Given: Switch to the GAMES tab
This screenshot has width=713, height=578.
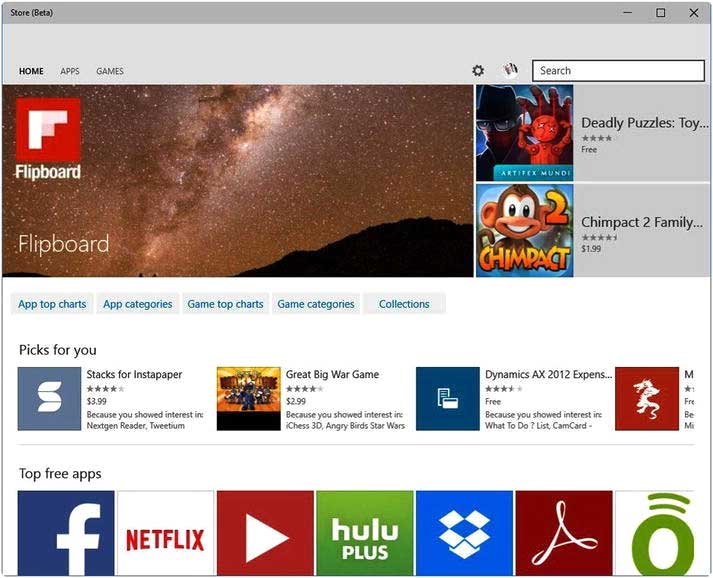Looking at the screenshot, I should pos(110,72).
